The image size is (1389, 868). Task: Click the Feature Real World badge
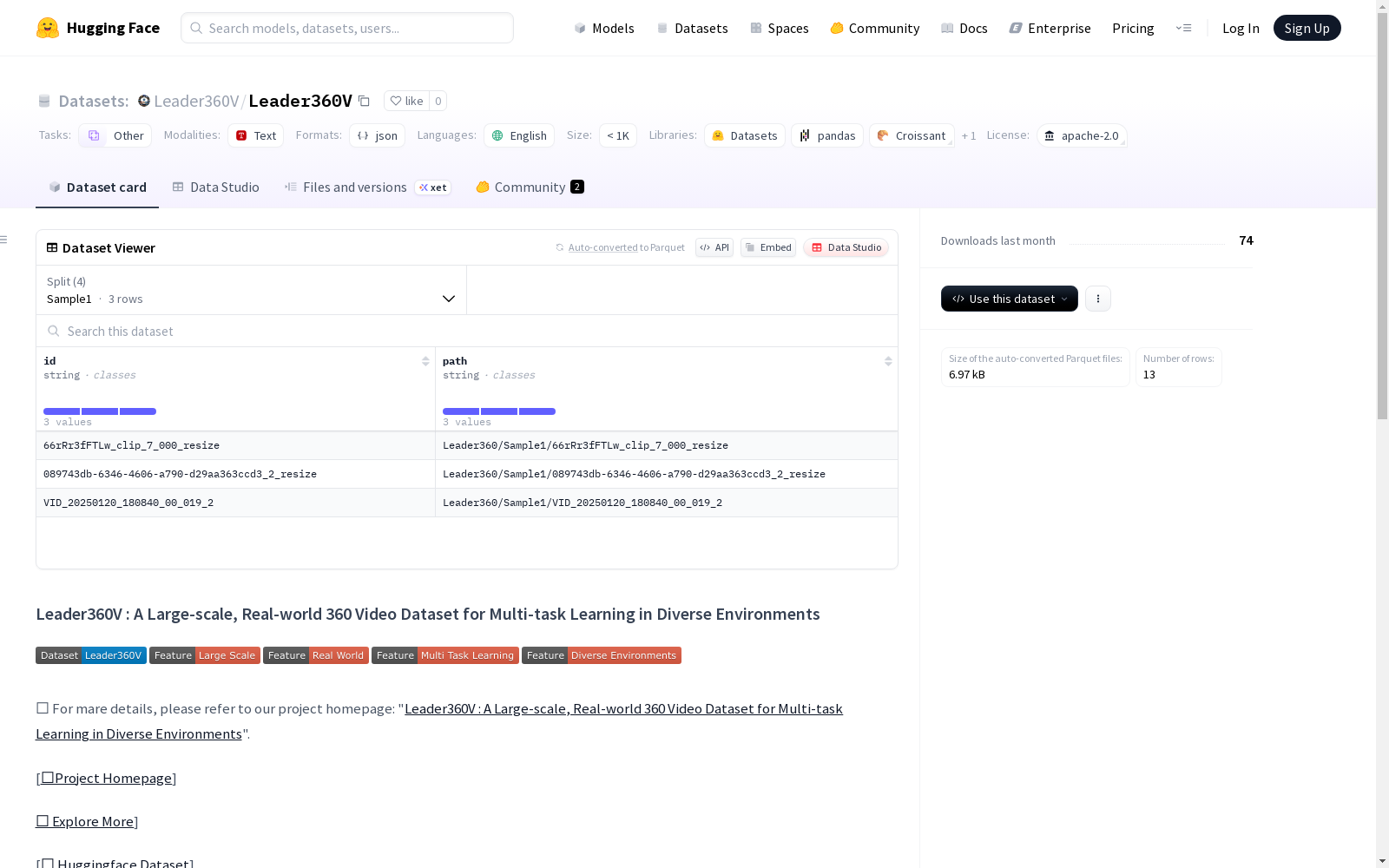click(x=316, y=655)
